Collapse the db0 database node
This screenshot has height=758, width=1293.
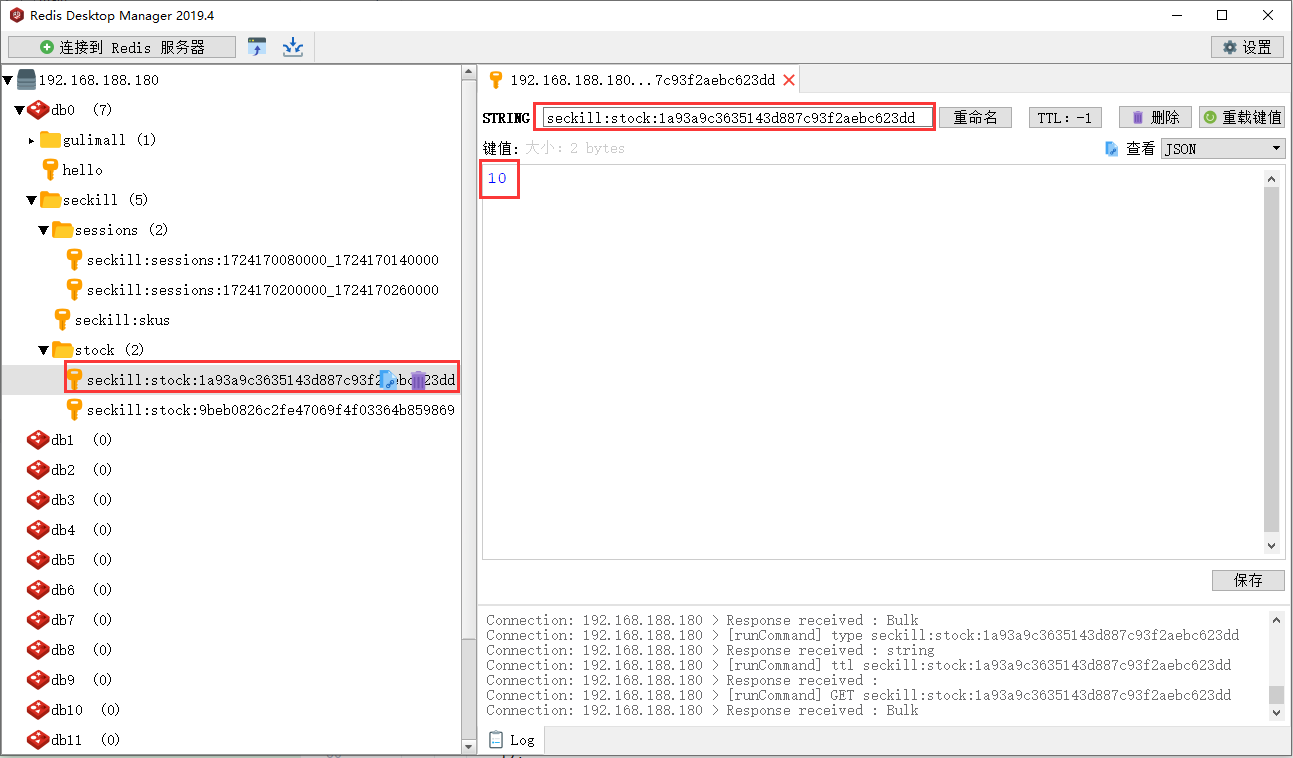[x=20, y=110]
